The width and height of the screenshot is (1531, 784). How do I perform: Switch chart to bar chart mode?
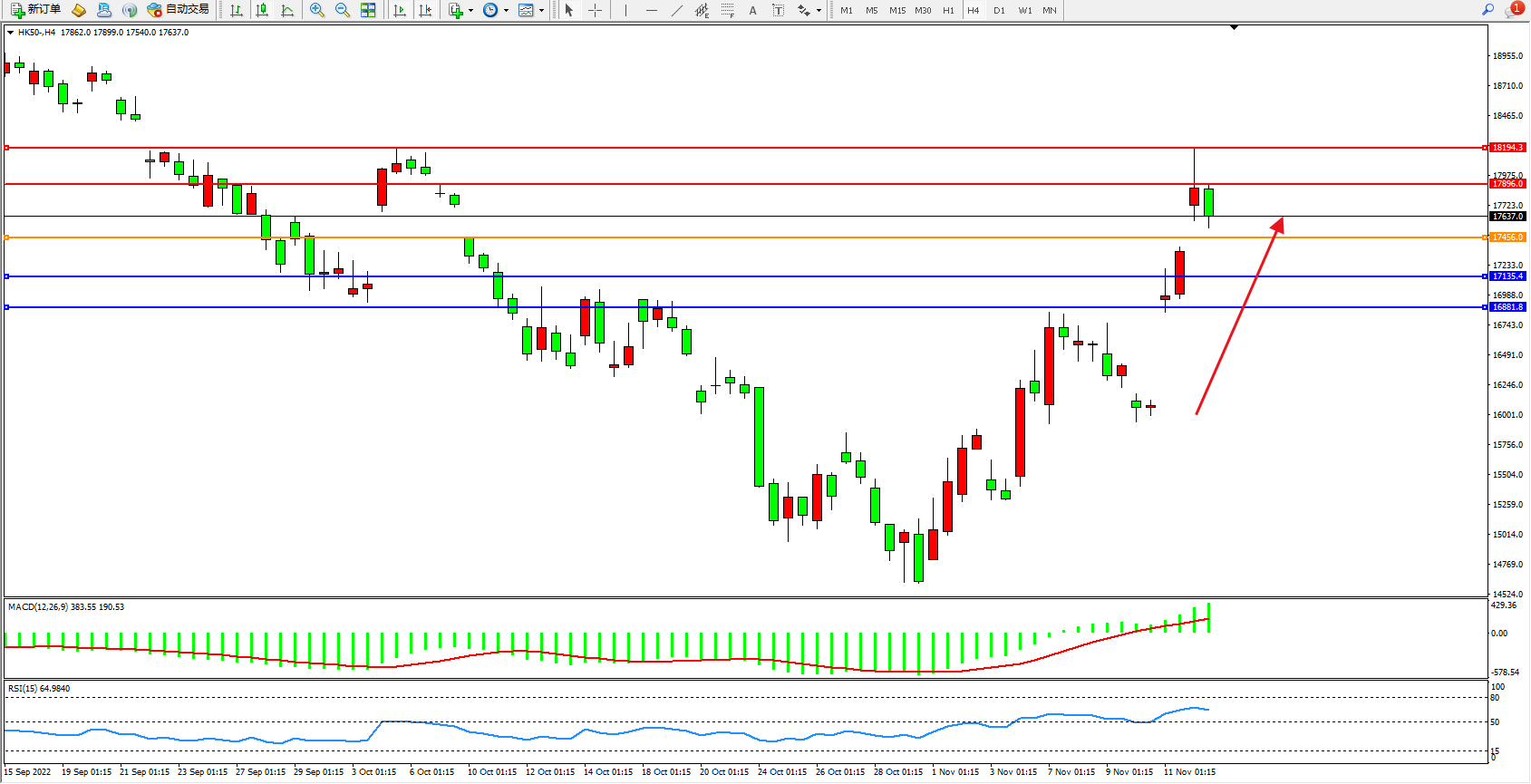click(x=237, y=10)
